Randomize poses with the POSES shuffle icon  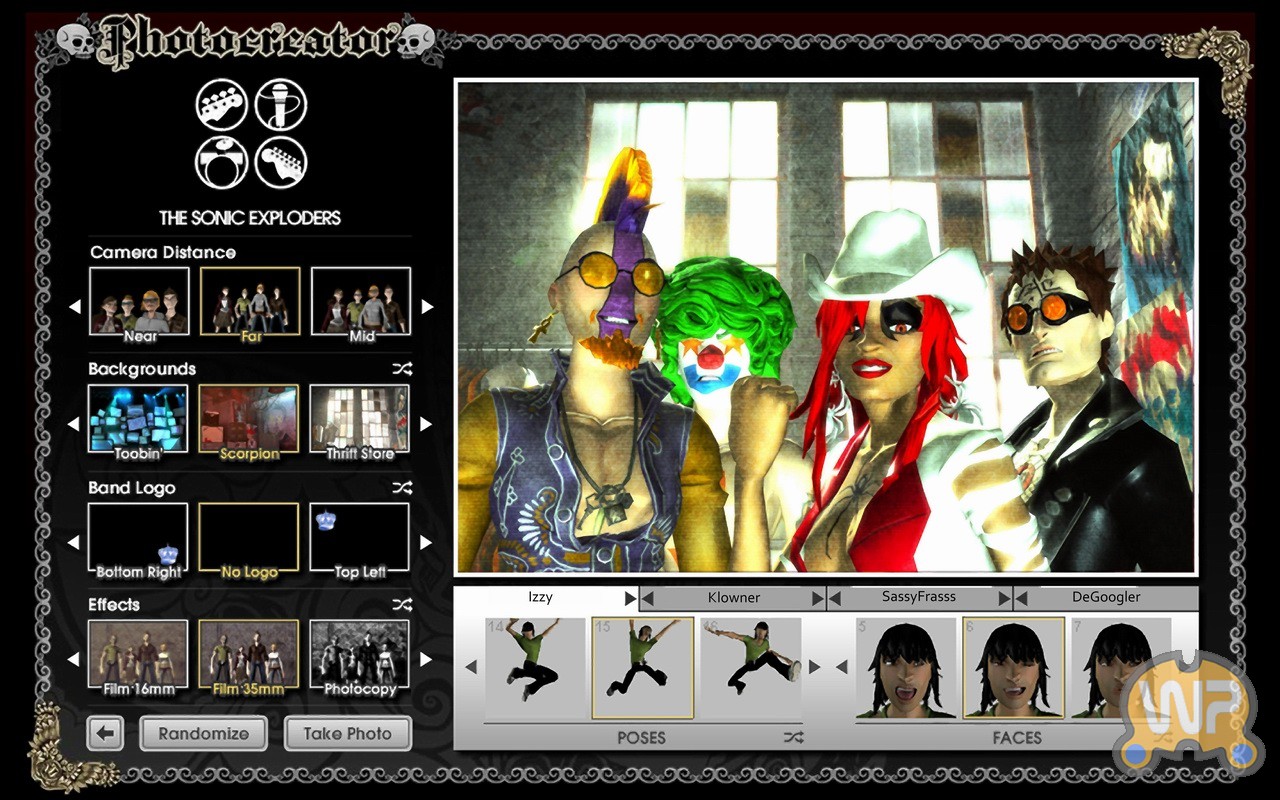[x=793, y=738]
